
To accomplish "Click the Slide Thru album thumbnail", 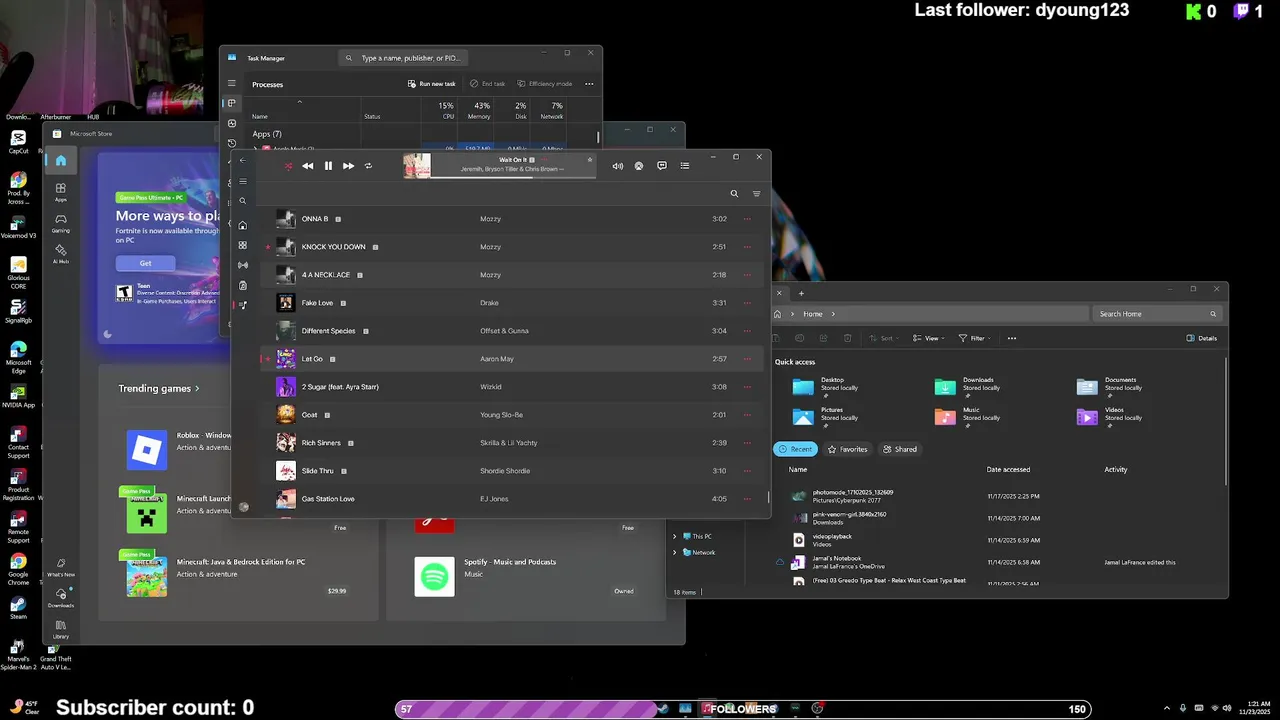I will coord(286,471).
